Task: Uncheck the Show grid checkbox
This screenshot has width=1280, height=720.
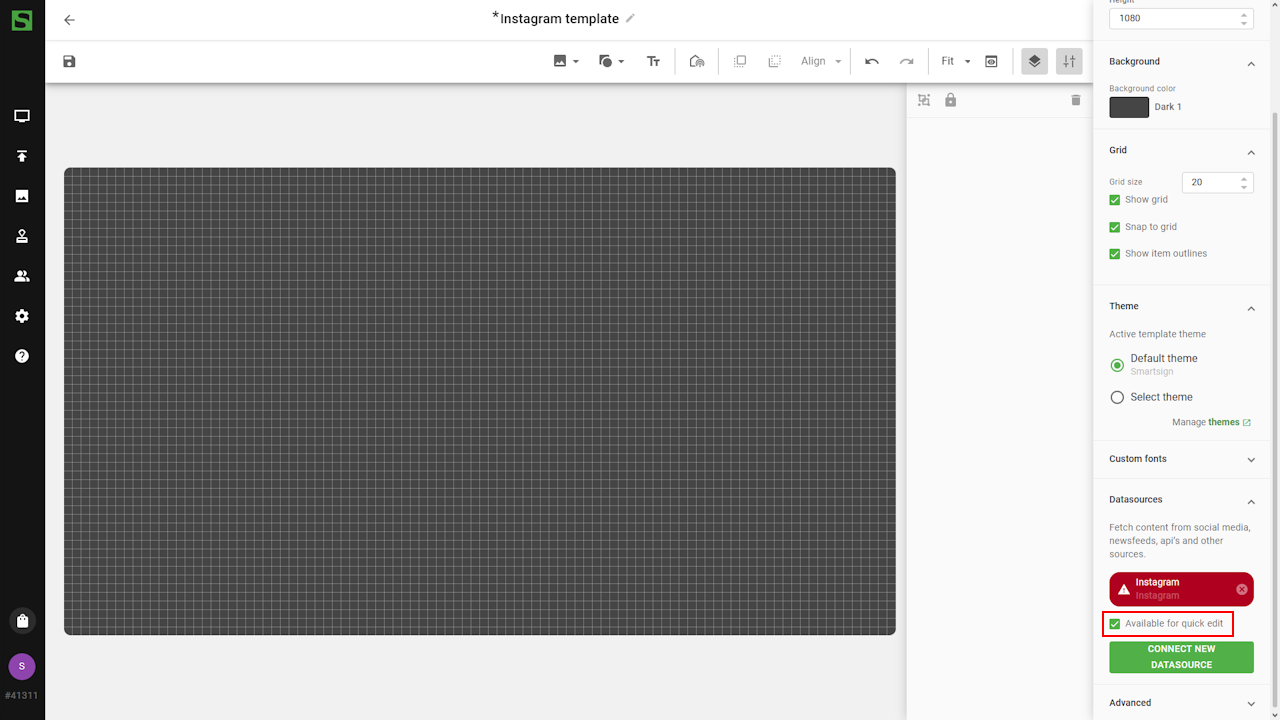Action: [x=1115, y=200]
